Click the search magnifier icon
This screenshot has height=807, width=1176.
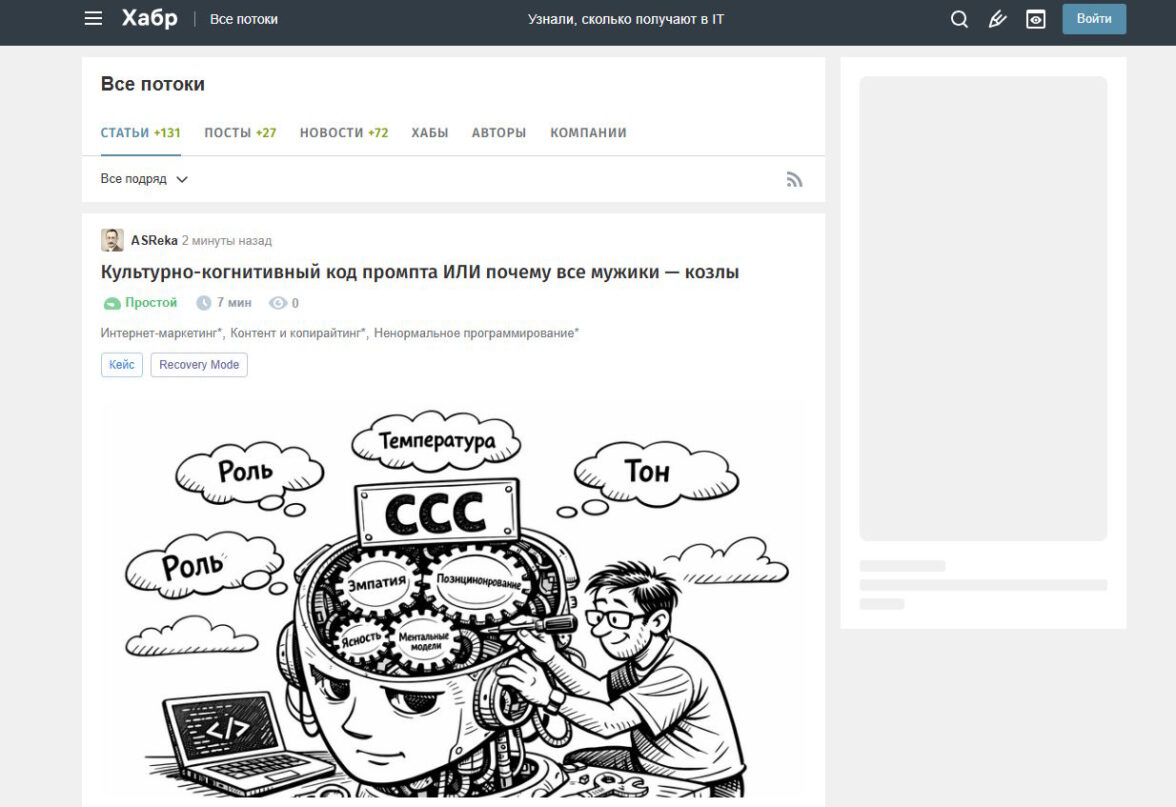pos(959,19)
